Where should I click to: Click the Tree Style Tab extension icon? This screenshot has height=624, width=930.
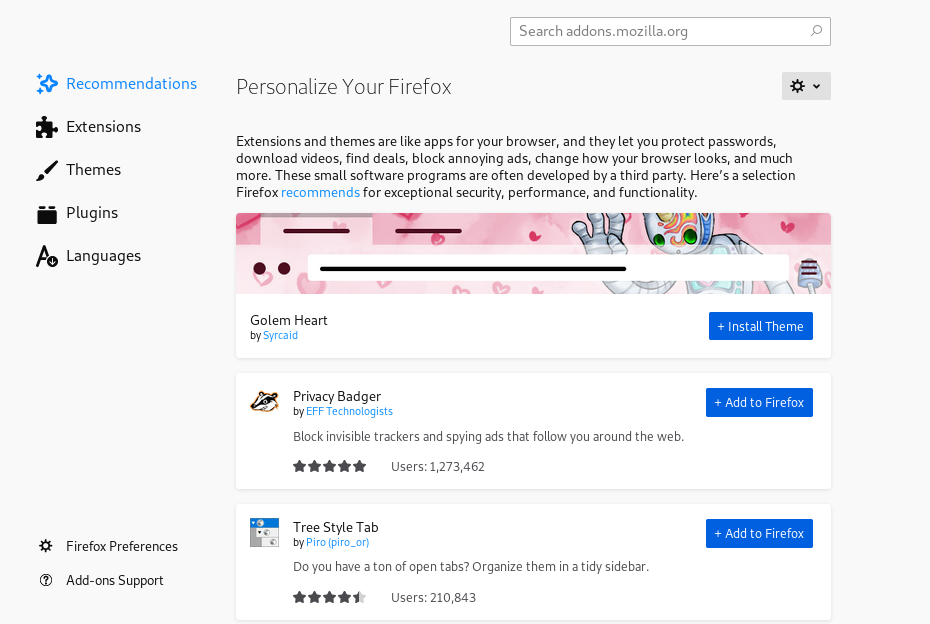[264, 533]
